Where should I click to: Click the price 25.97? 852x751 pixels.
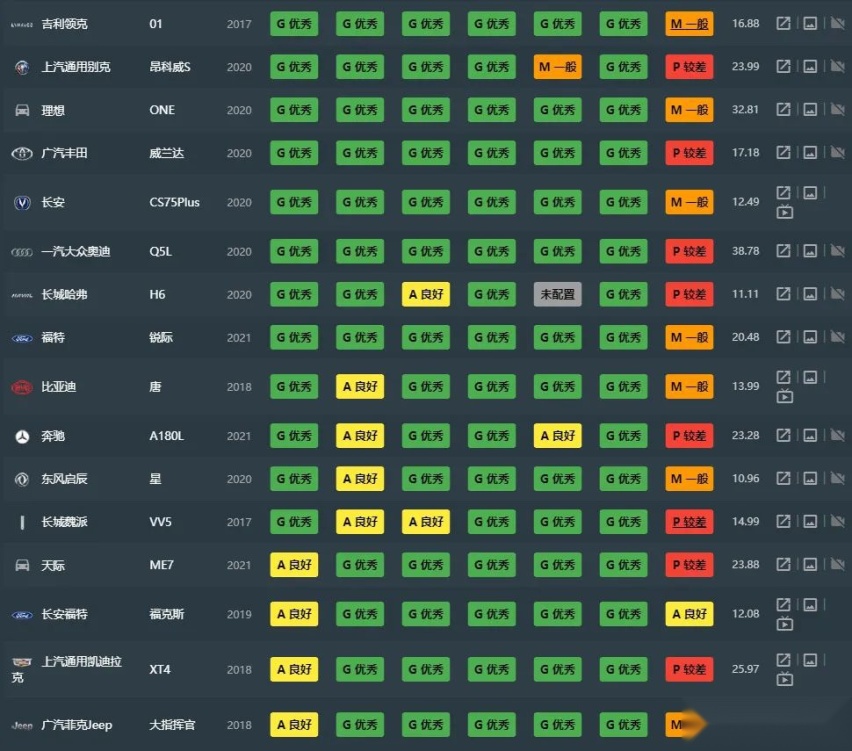point(746,669)
